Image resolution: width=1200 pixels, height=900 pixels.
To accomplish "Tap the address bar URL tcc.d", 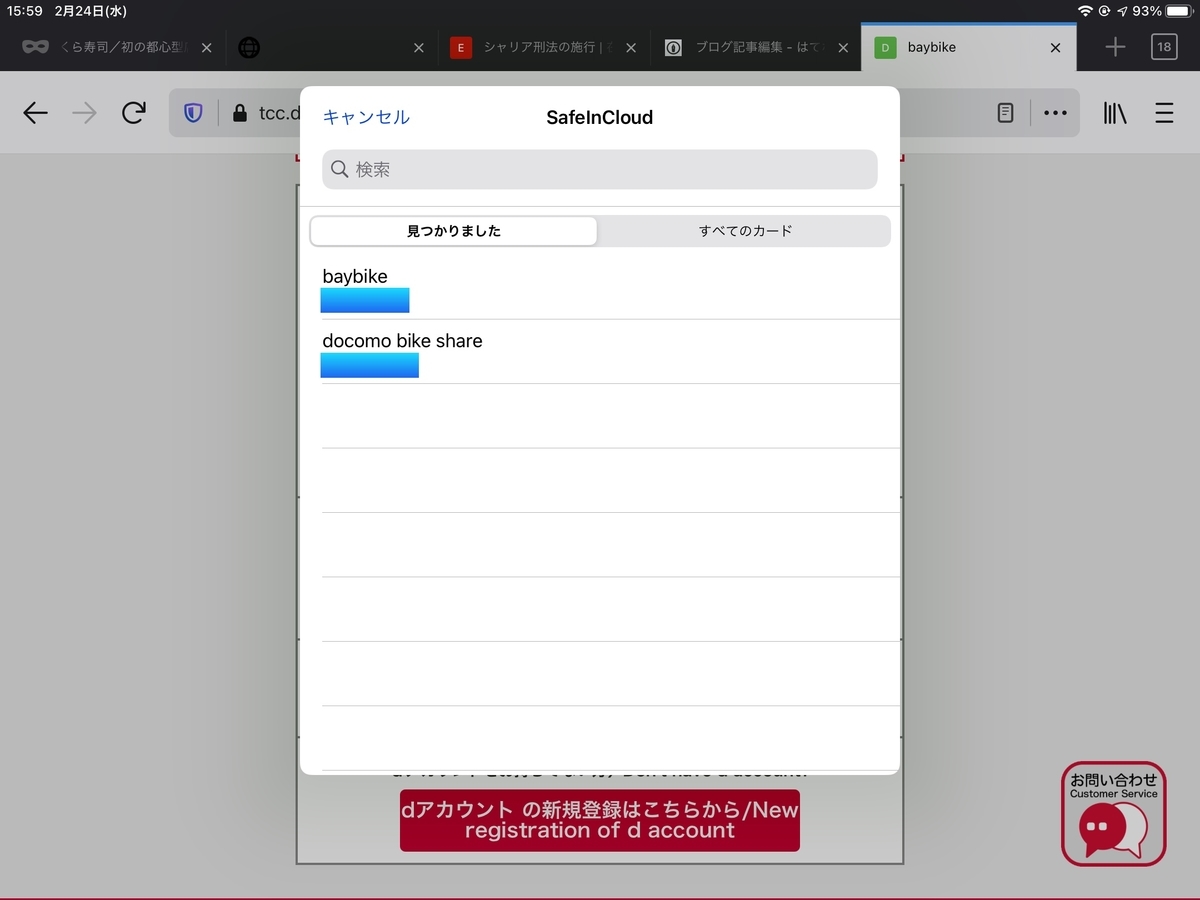I will point(279,114).
